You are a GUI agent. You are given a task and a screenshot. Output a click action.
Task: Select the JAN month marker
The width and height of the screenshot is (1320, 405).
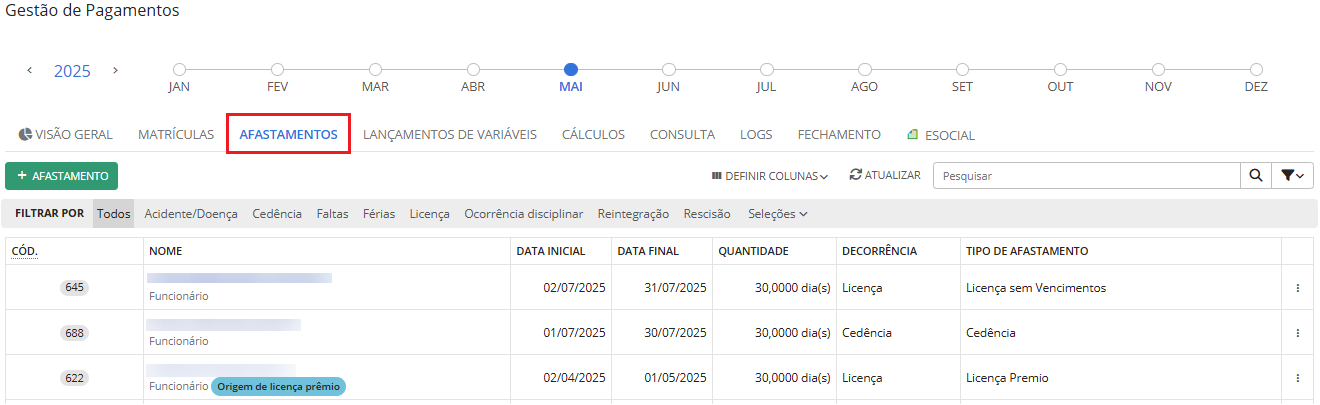(x=179, y=70)
